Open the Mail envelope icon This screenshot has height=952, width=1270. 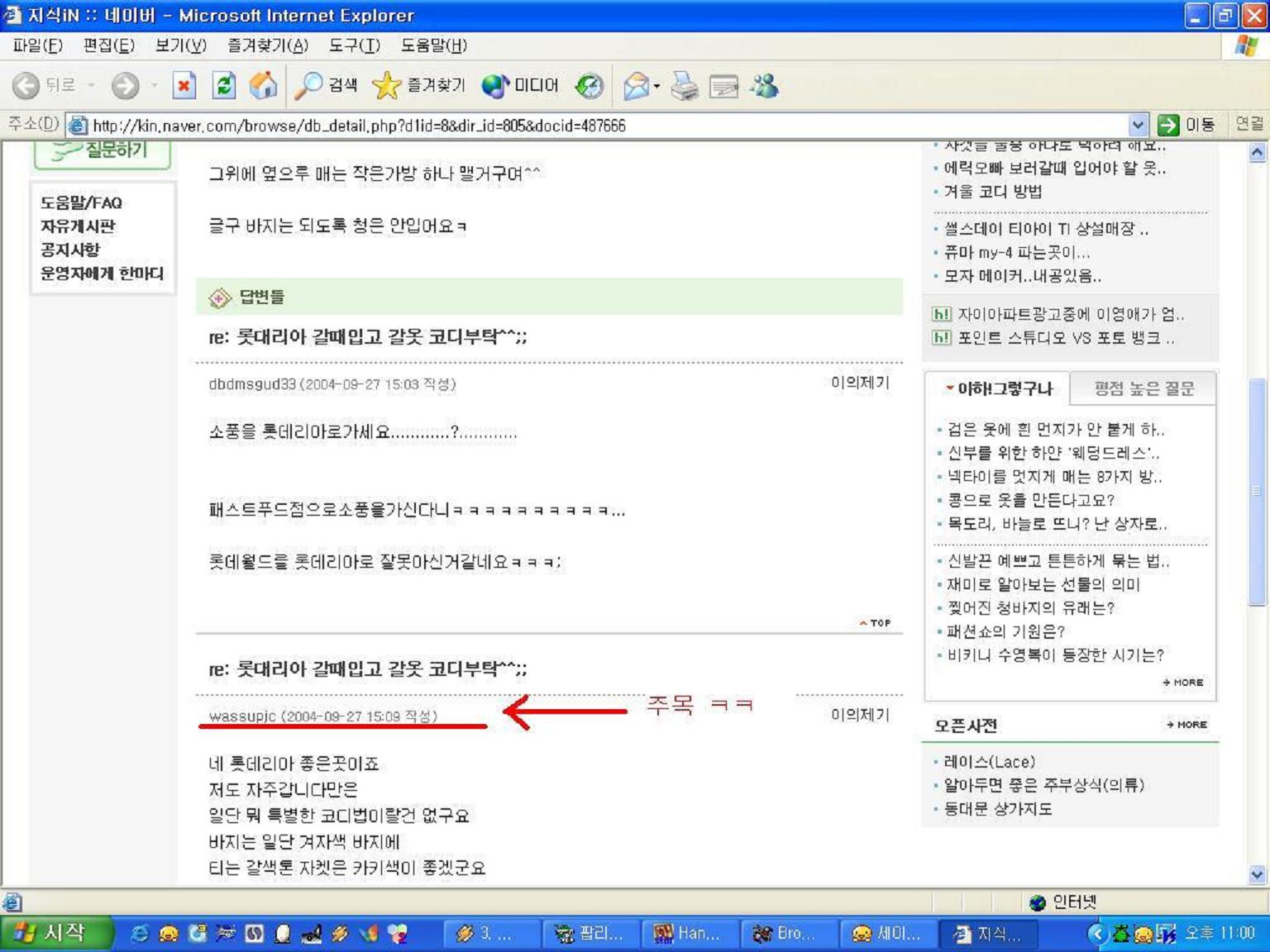(636, 85)
